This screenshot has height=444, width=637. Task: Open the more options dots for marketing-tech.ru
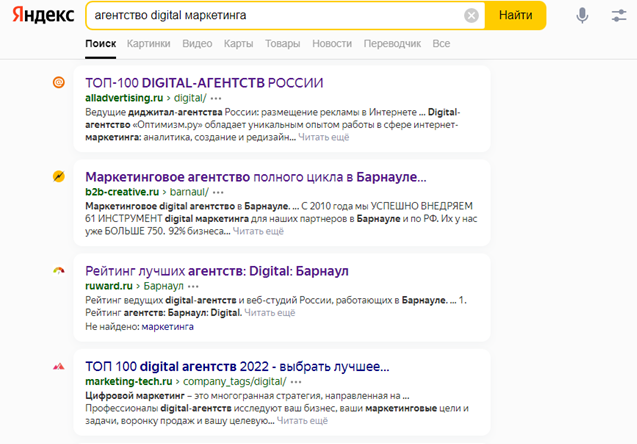(296, 382)
